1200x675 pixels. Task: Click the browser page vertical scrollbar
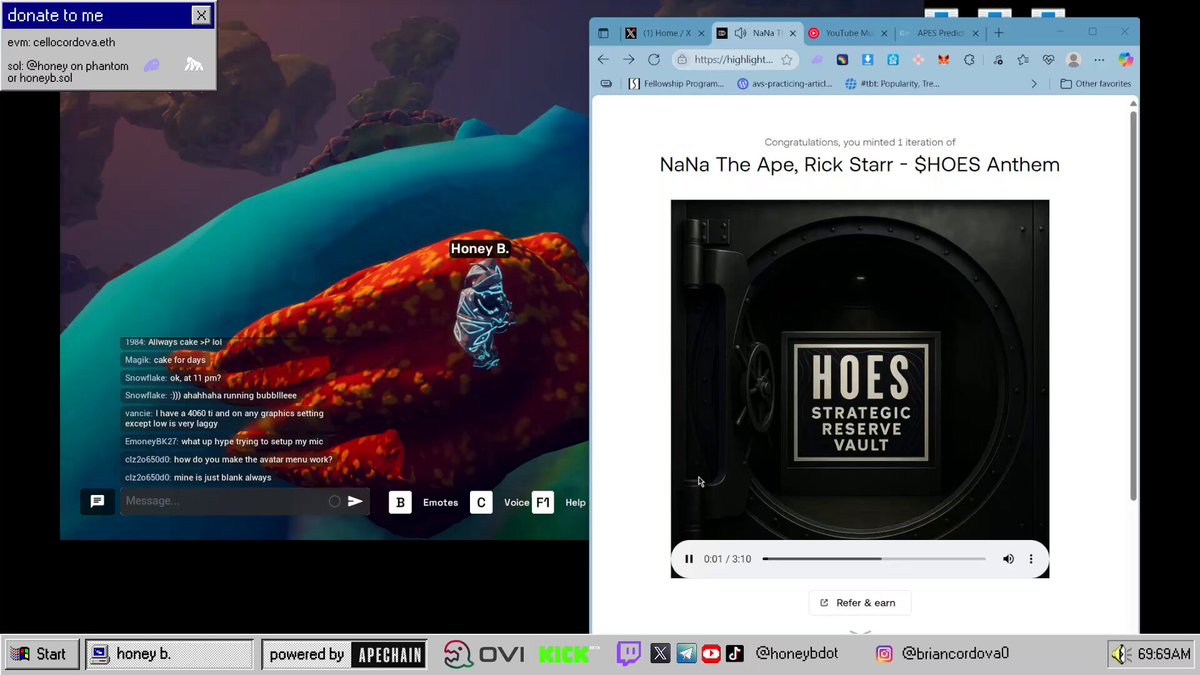1133,305
